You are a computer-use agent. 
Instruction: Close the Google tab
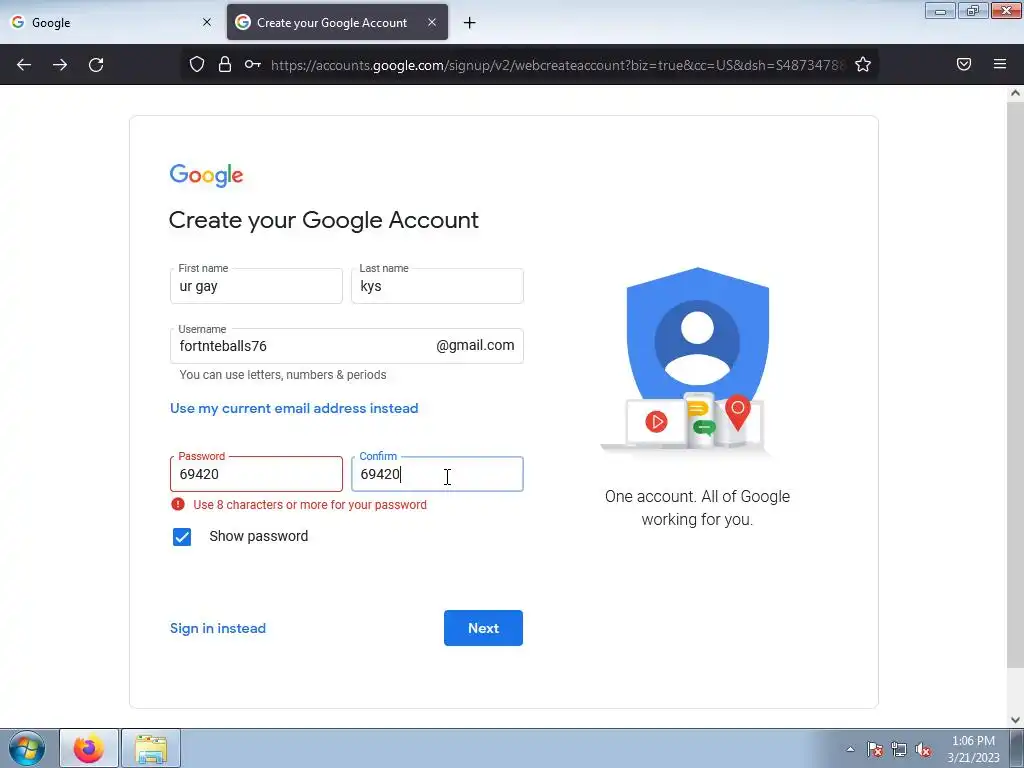pyautogui.click(x=207, y=22)
